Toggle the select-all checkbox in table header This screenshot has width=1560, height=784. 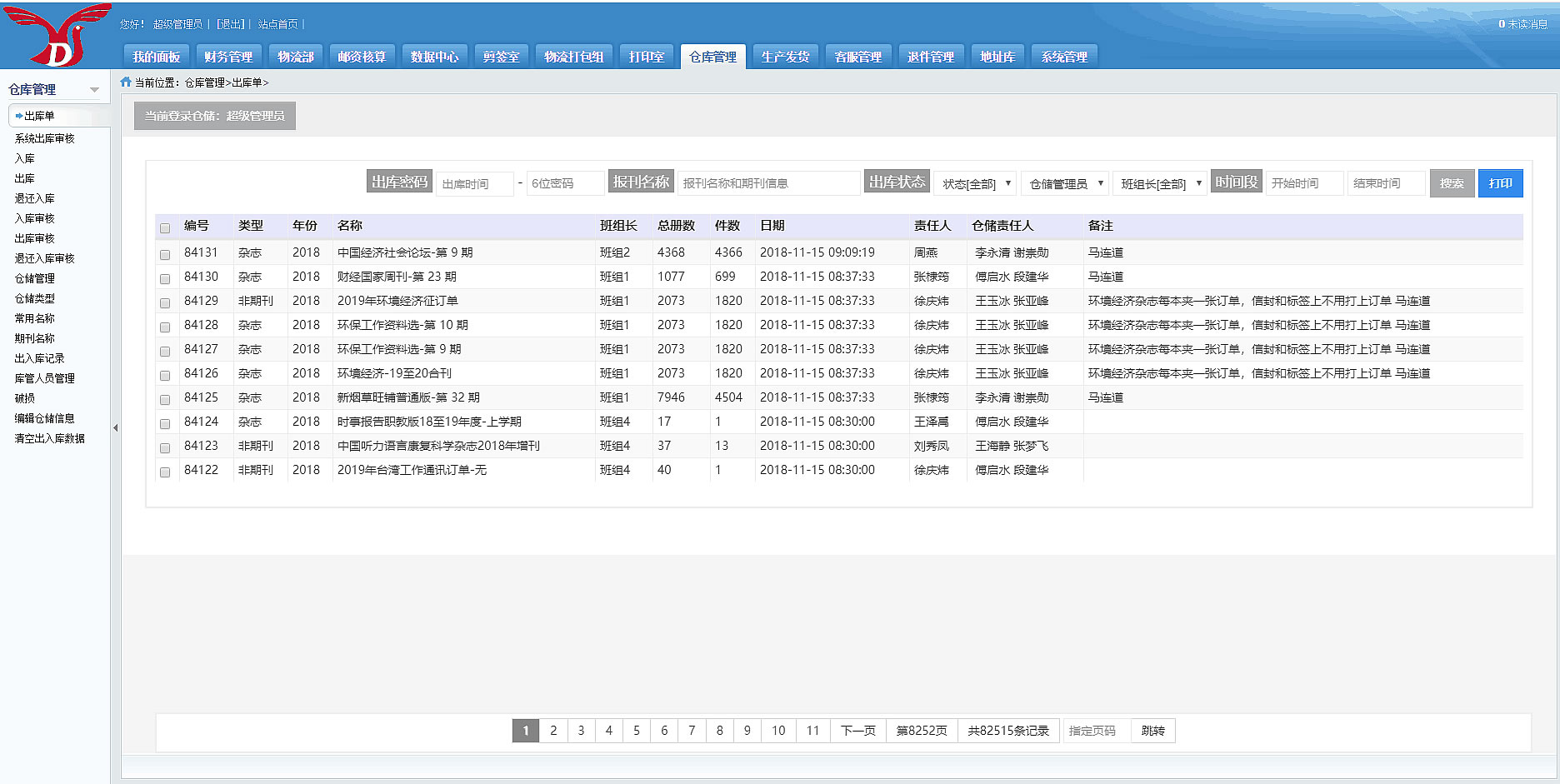pyautogui.click(x=165, y=227)
